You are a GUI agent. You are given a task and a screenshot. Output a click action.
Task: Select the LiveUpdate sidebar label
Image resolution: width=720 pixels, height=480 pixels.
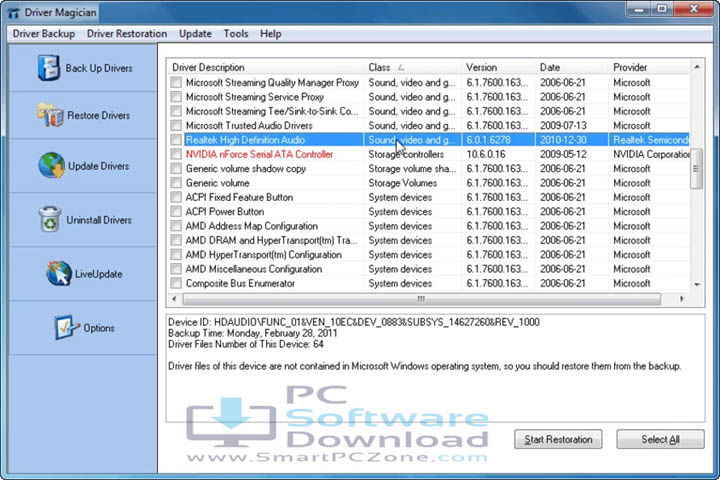(x=99, y=274)
